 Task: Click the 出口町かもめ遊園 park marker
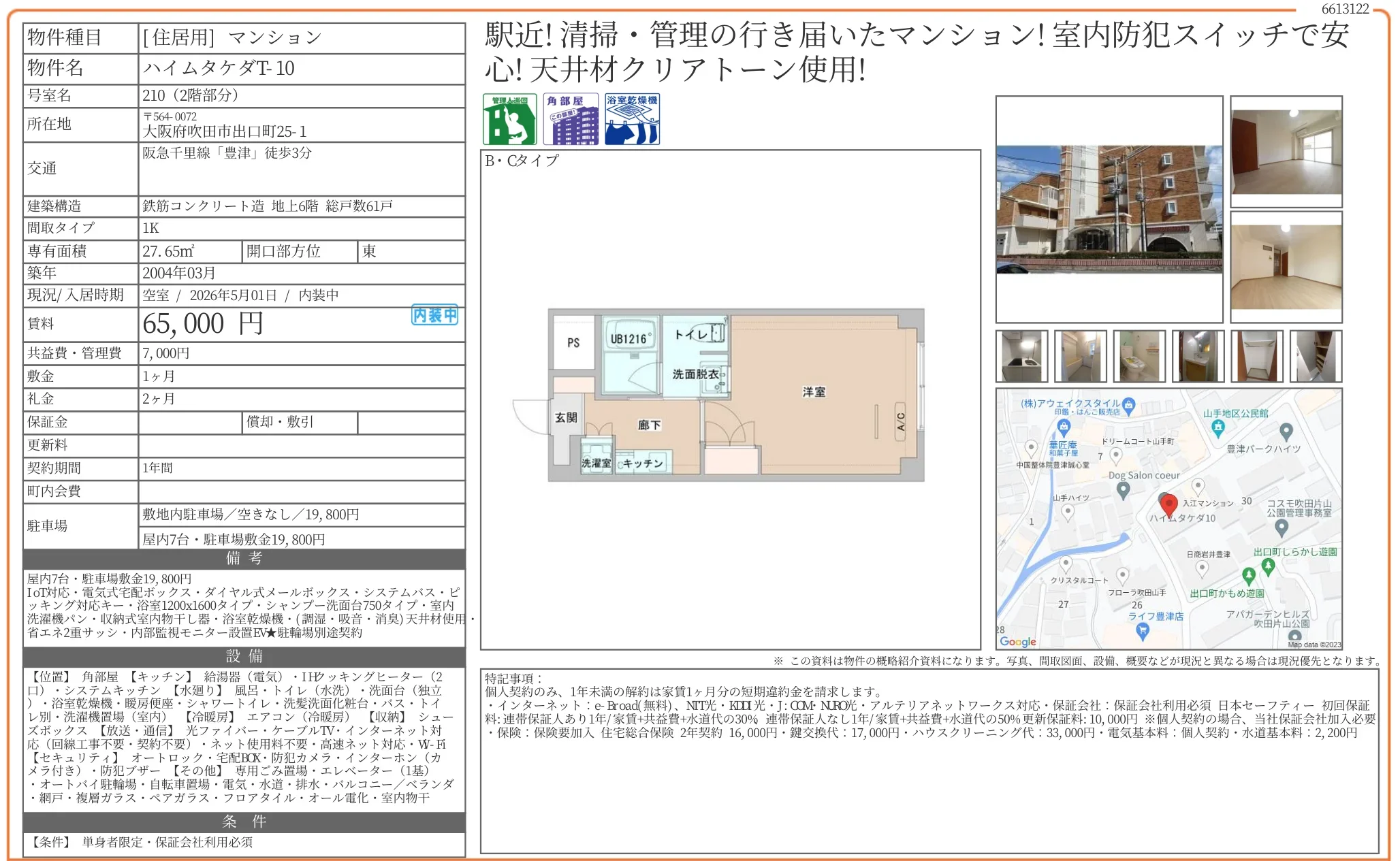point(1248,576)
